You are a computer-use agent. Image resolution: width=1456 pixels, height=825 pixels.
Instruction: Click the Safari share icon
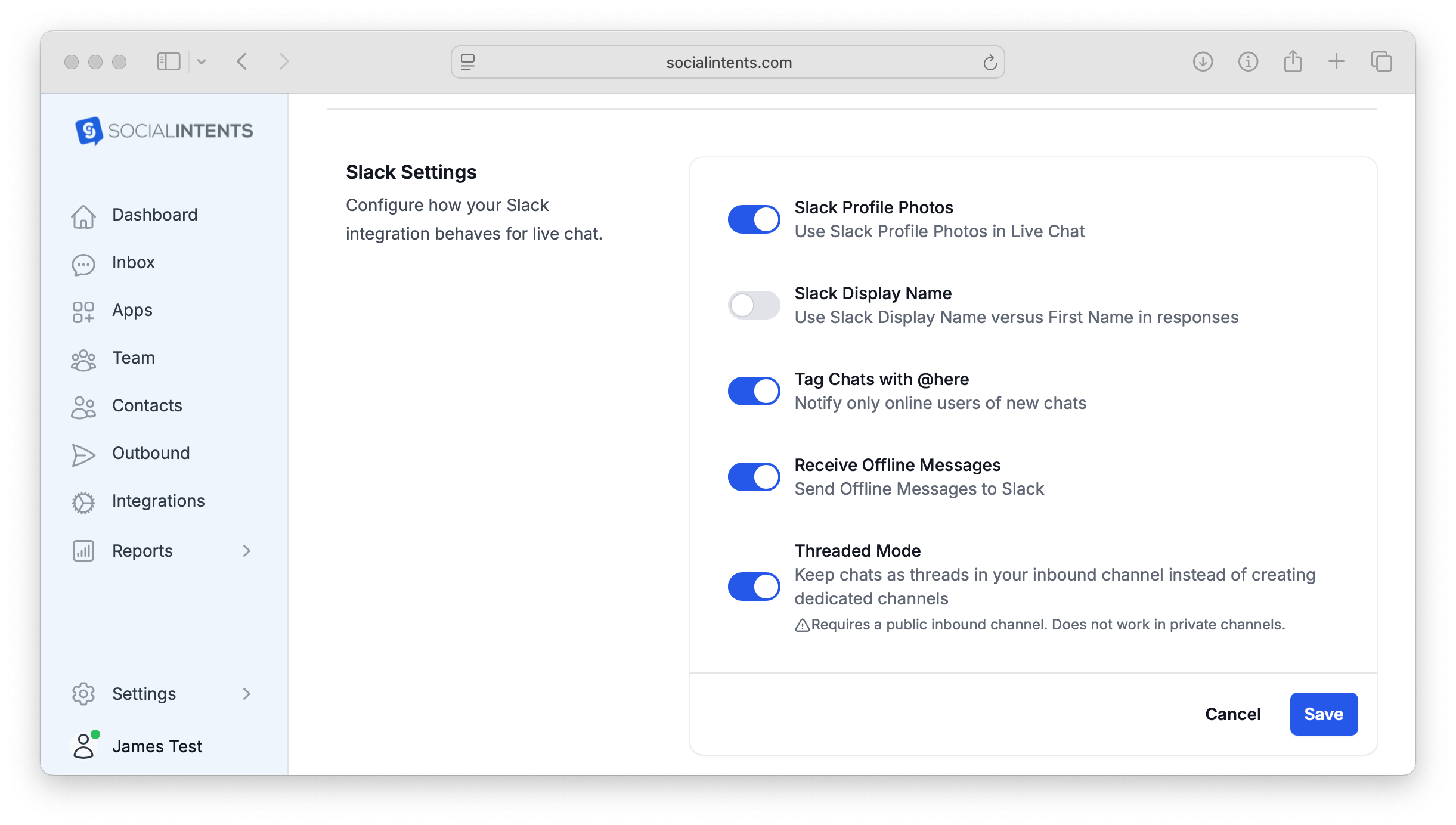(x=1293, y=61)
